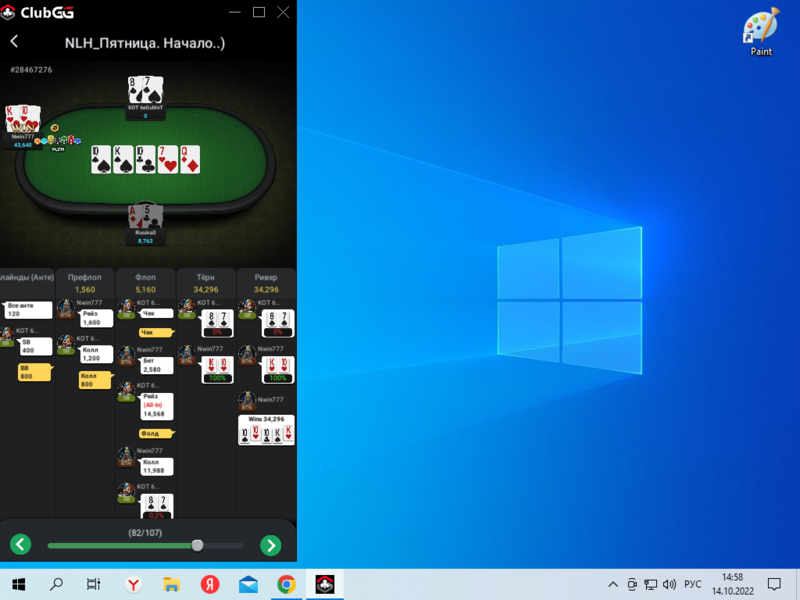Click the yellow Фолд action bubble
This screenshot has width=800, height=600.
[156, 433]
